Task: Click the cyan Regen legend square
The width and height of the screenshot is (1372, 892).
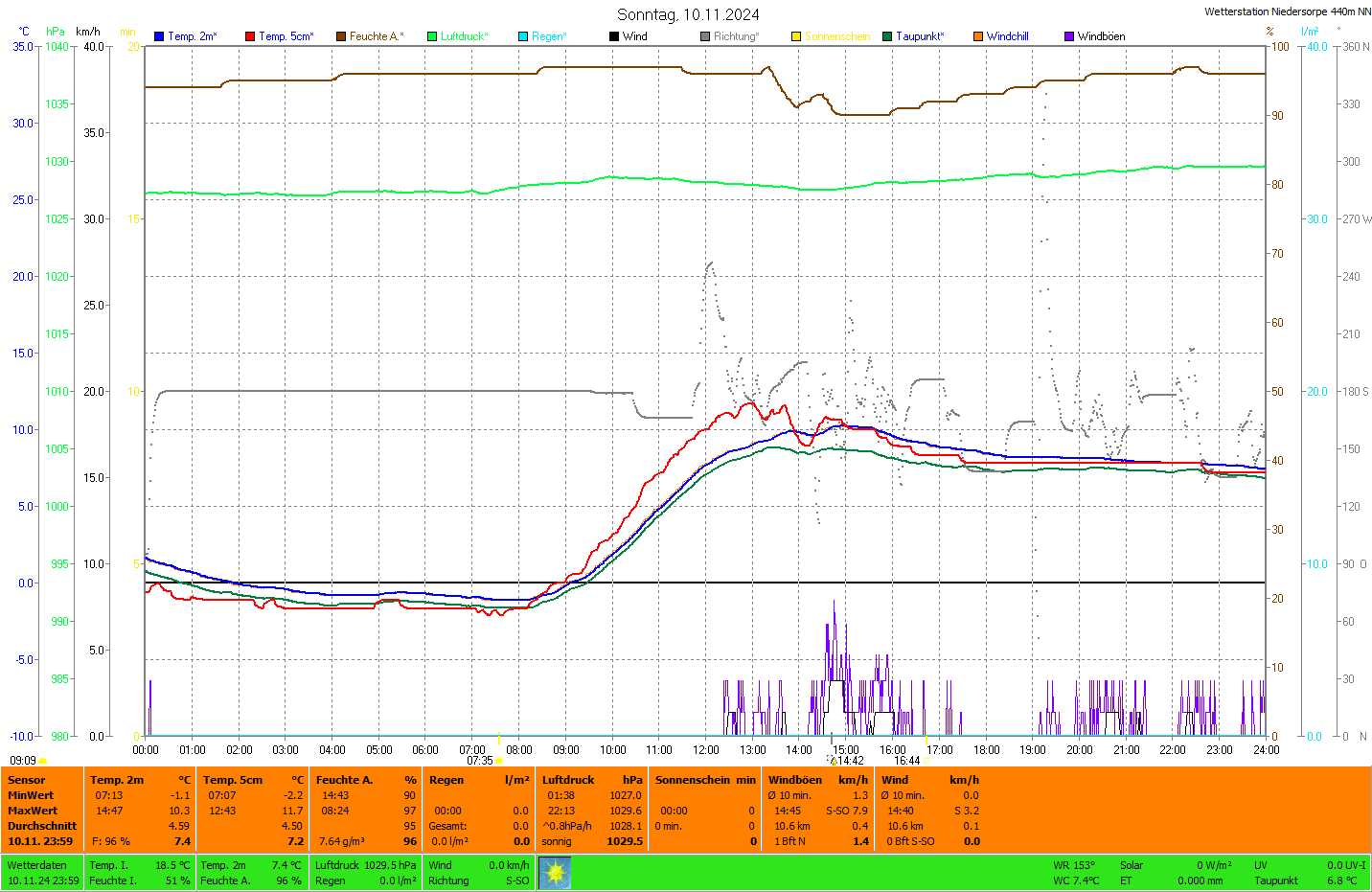Action: [523, 36]
